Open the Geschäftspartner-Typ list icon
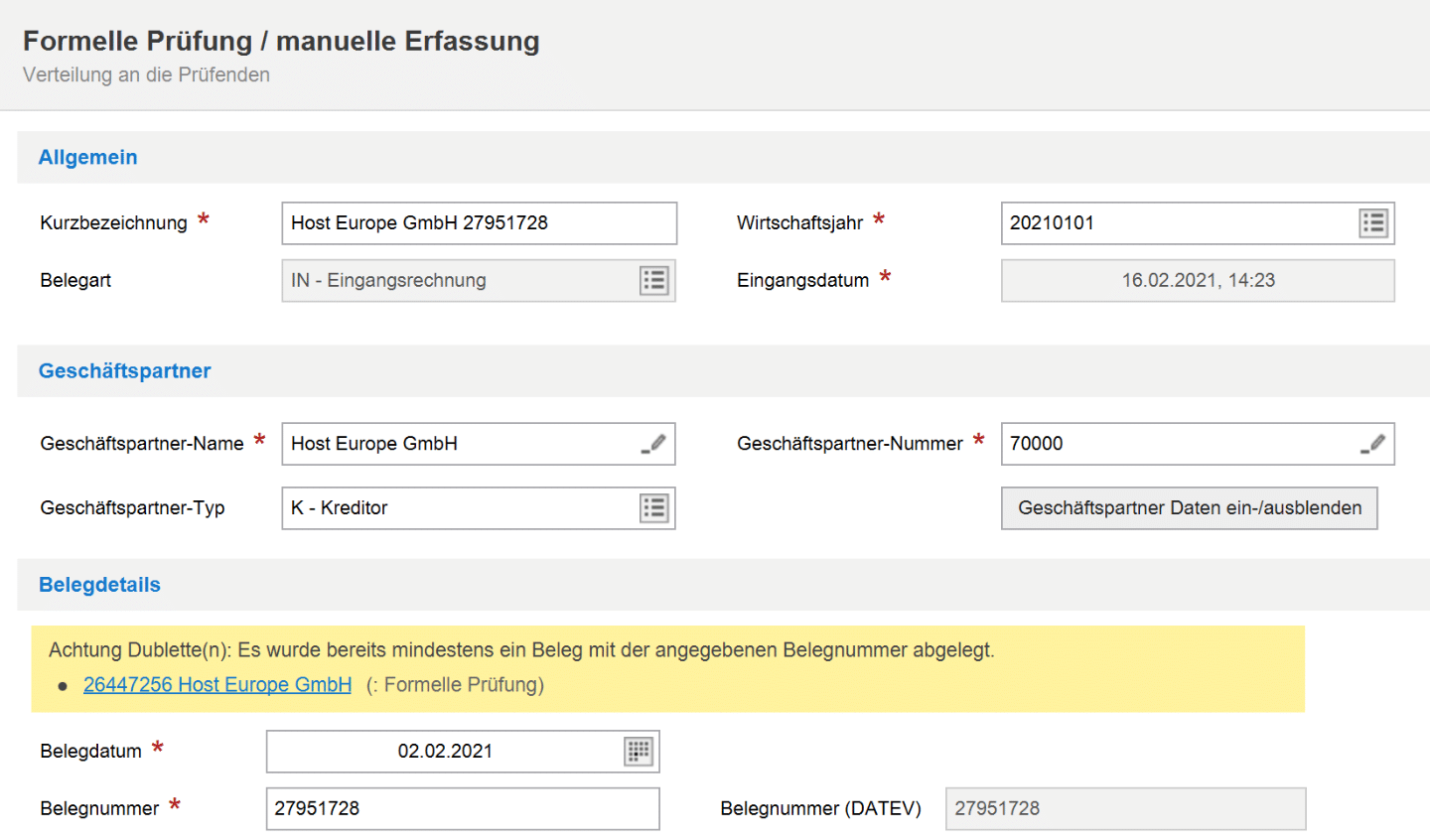 pos(653,508)
